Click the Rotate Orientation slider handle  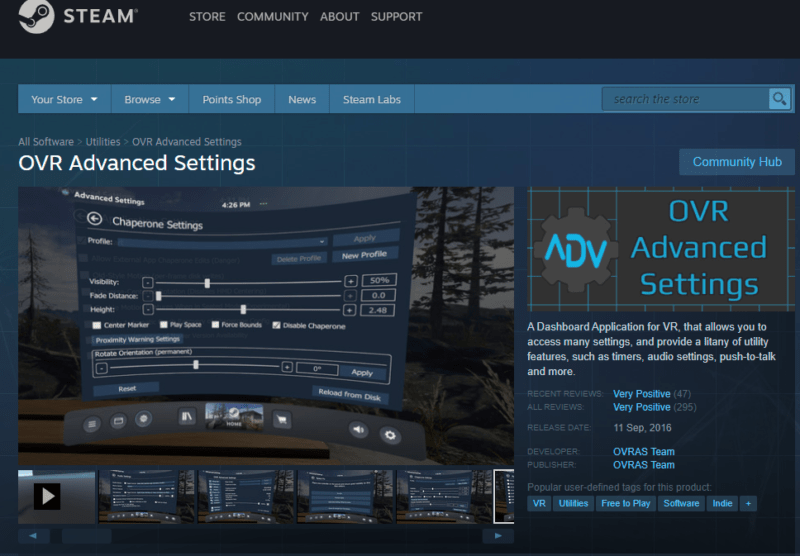pyautogui.click(x=195, y=364)
